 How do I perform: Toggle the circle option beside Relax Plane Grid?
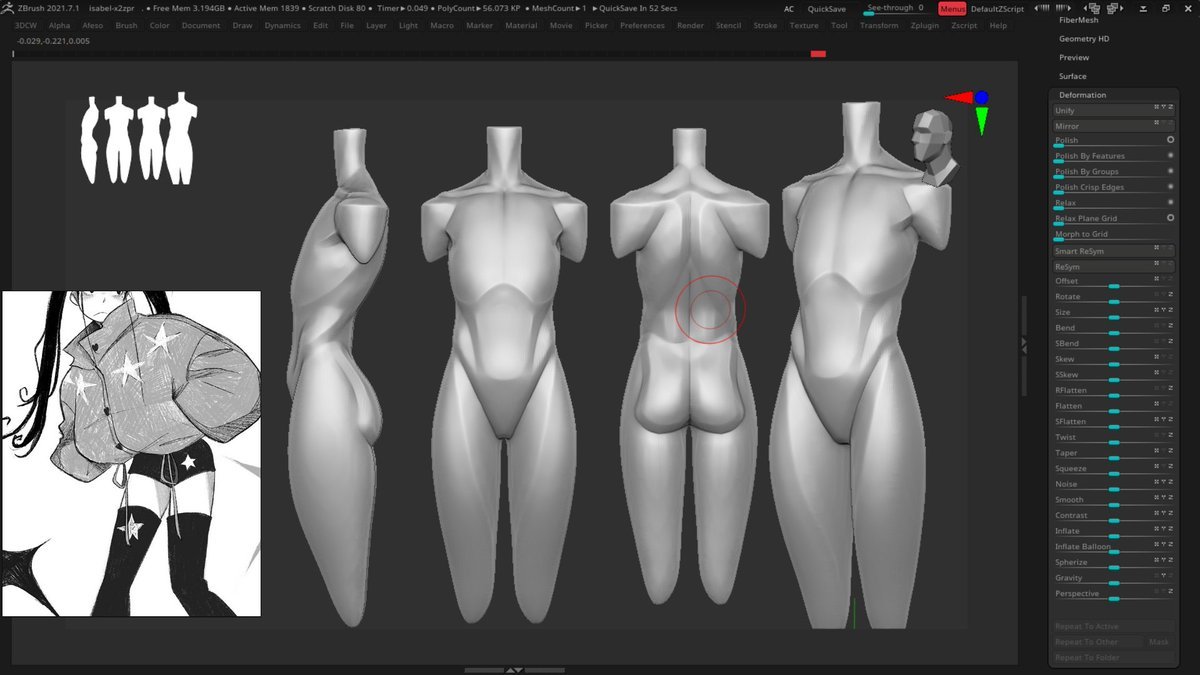1170,217
